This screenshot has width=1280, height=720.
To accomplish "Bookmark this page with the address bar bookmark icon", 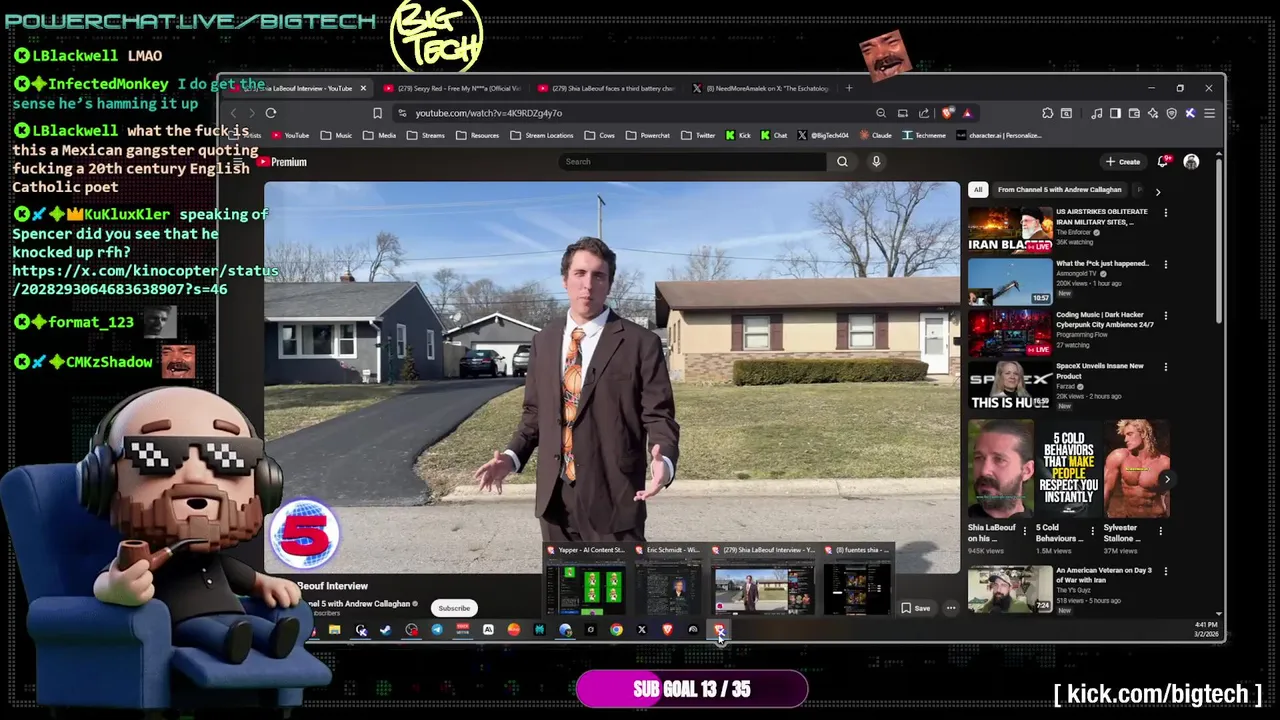I will (377, 113).
